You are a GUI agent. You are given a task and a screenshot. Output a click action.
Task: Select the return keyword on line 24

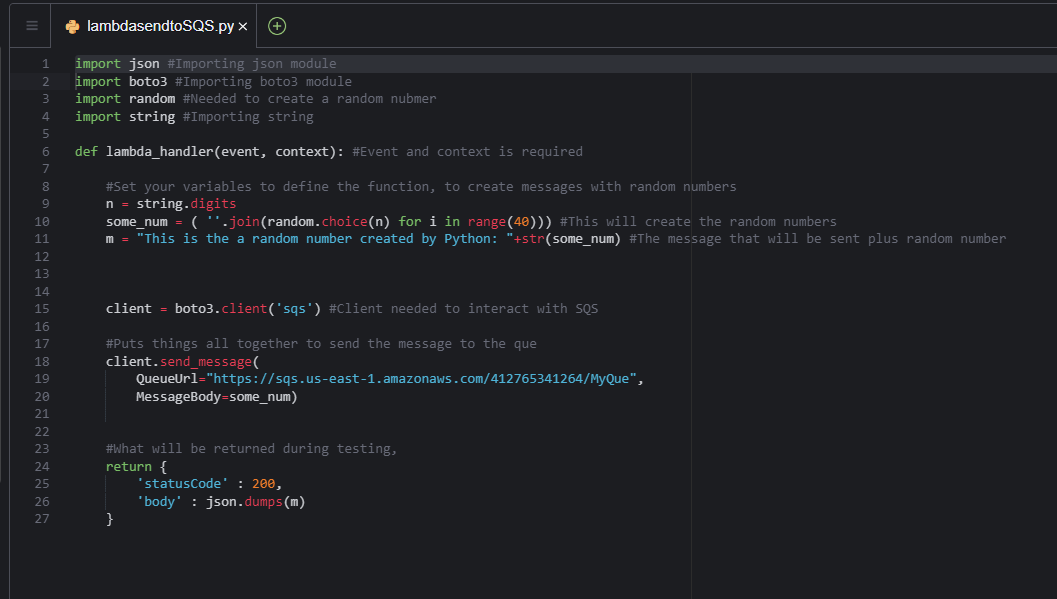129,466
